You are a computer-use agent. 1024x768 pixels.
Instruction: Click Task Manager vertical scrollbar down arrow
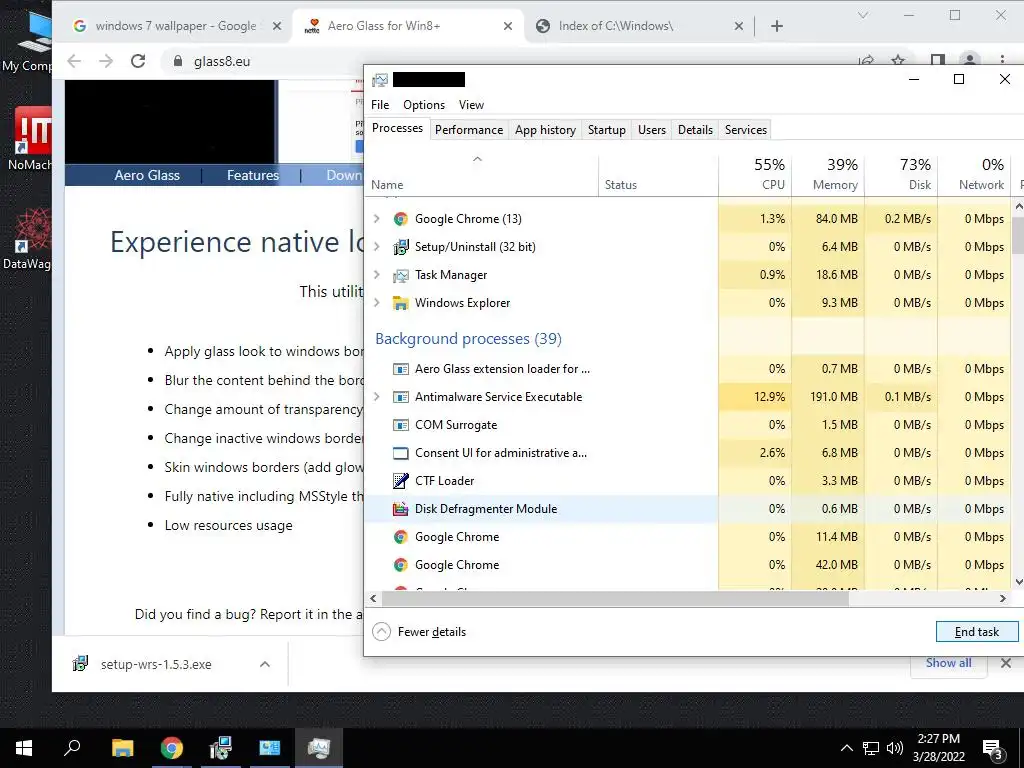point(1019,582)
